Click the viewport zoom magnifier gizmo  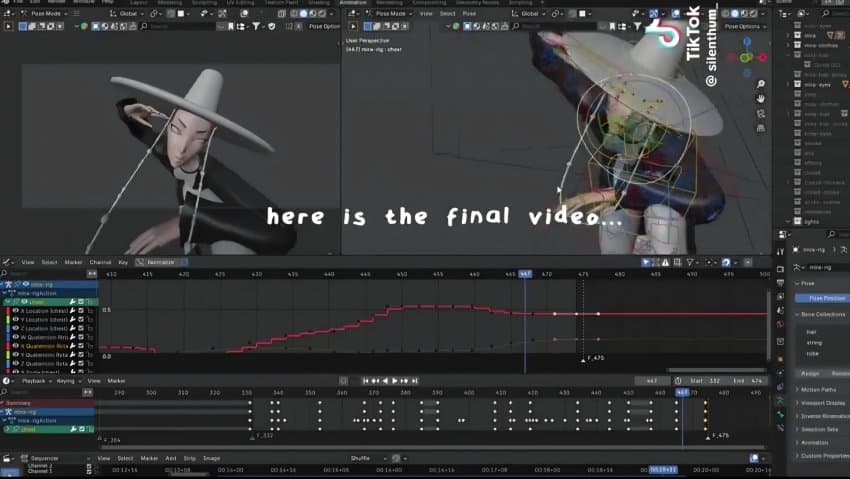761,84
